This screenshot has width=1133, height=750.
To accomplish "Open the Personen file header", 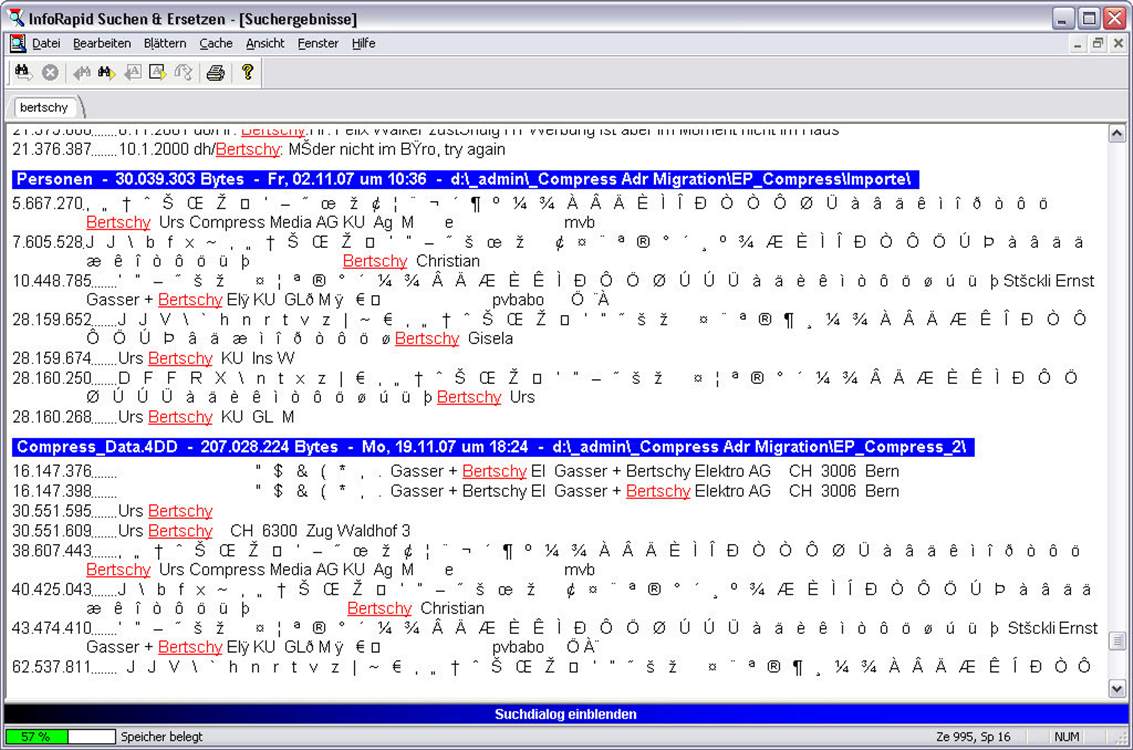I will point(465,179).
